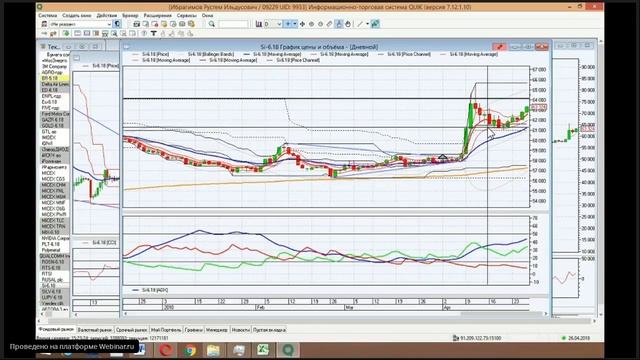Open the Расширения menu
The image size is (640, 360).
coord(158,16)
